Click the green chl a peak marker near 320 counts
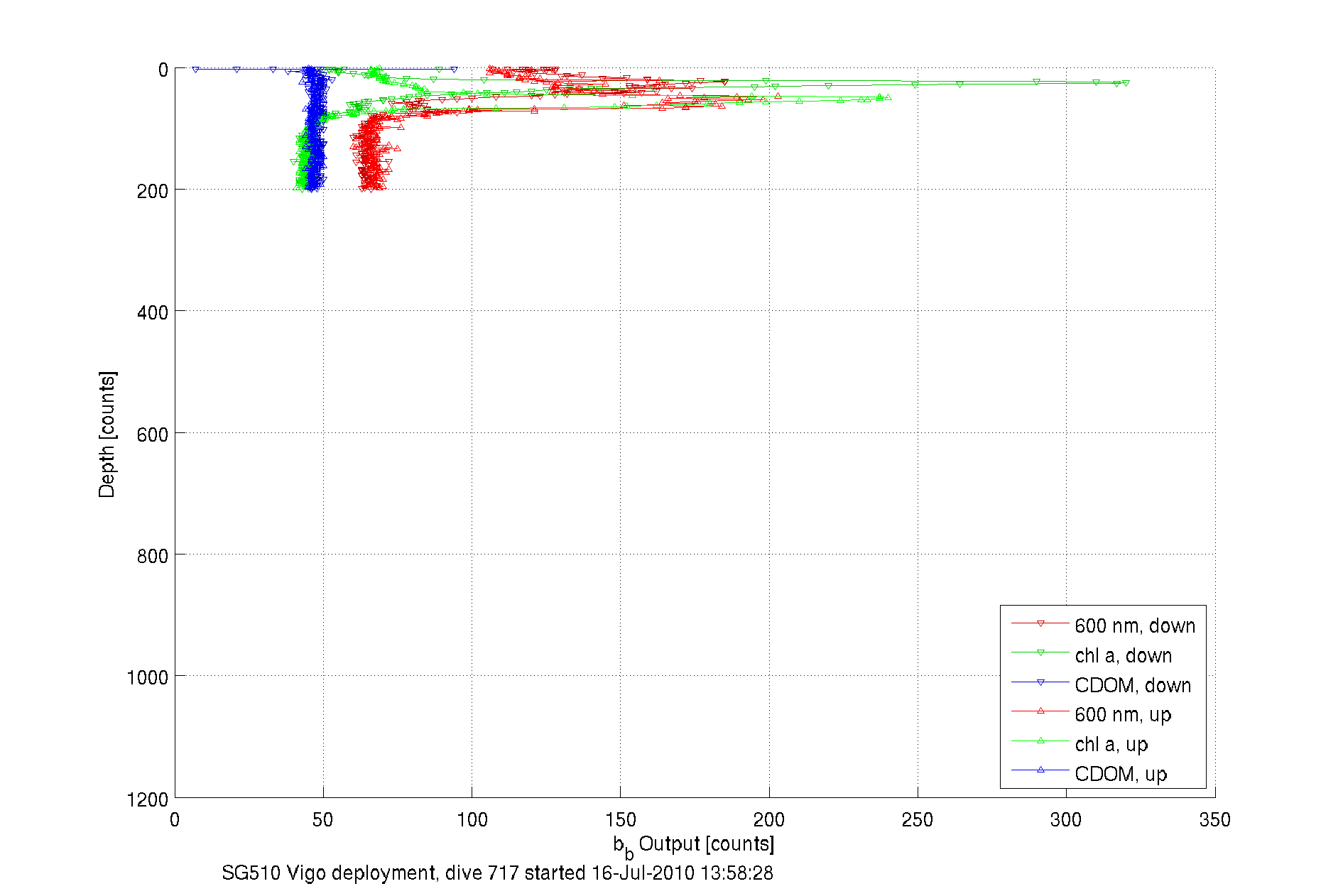Screen dimensions: 1343x896 tap(1126, 83)
